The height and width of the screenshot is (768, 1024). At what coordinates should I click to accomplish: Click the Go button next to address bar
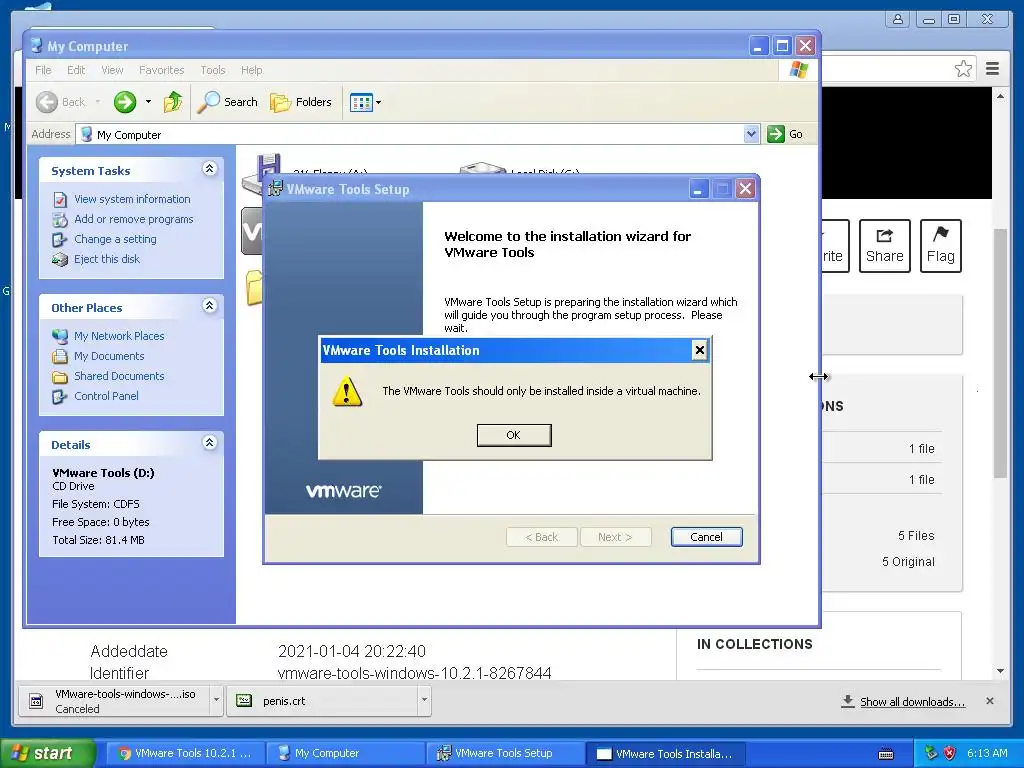pyautogui.click(x=785, y=134)
